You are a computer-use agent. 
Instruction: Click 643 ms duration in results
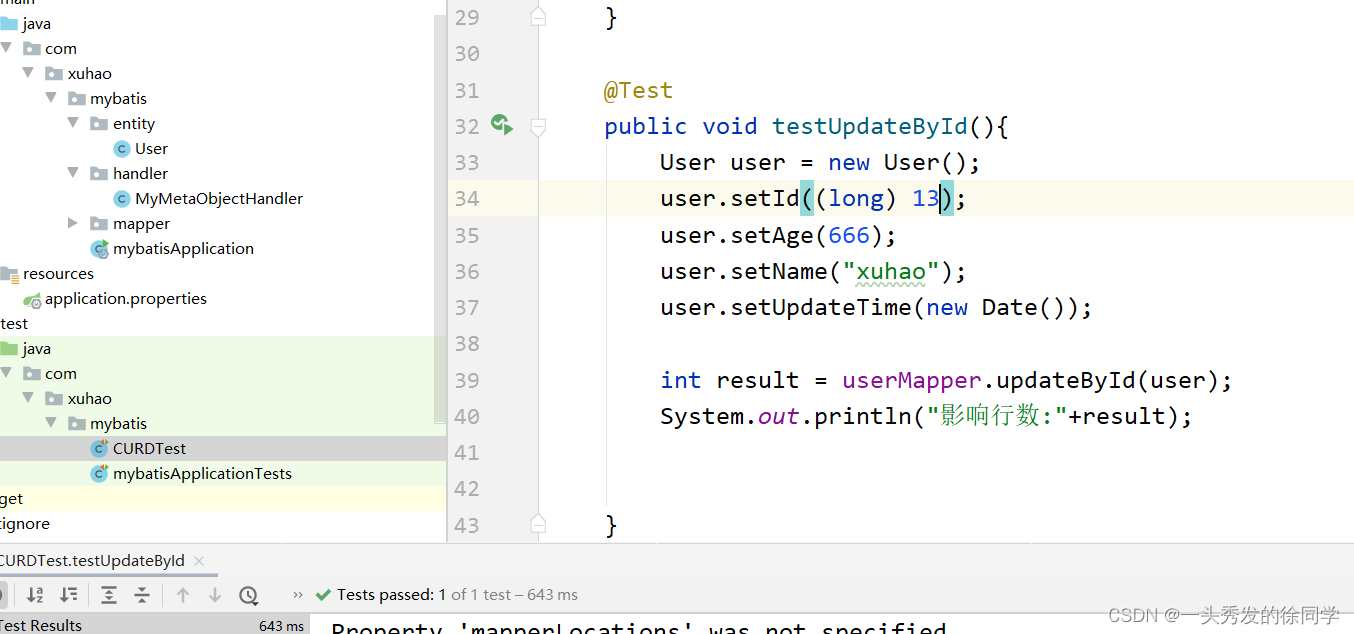[x=281, y=625]
